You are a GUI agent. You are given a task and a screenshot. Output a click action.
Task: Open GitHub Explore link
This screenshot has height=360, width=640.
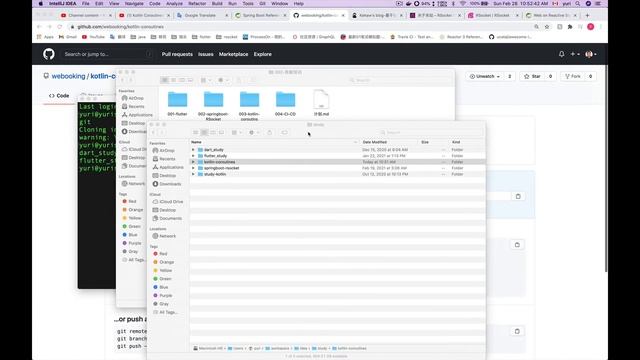pyautogui.click(x=262, y=54)
